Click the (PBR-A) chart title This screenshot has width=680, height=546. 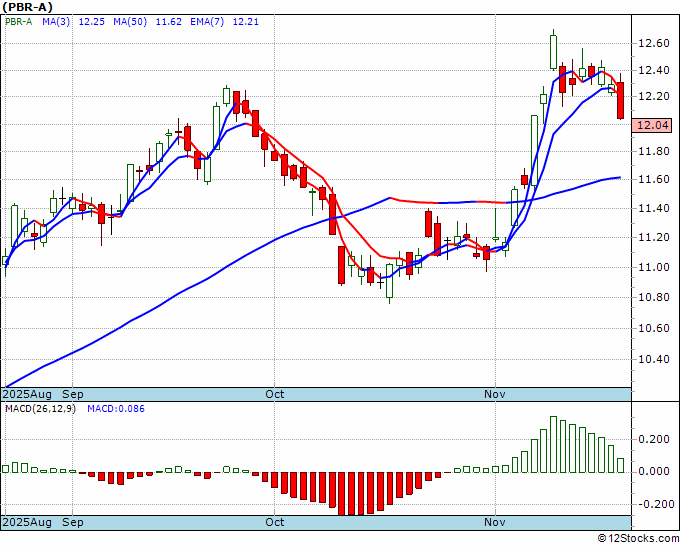click(27, 7)
